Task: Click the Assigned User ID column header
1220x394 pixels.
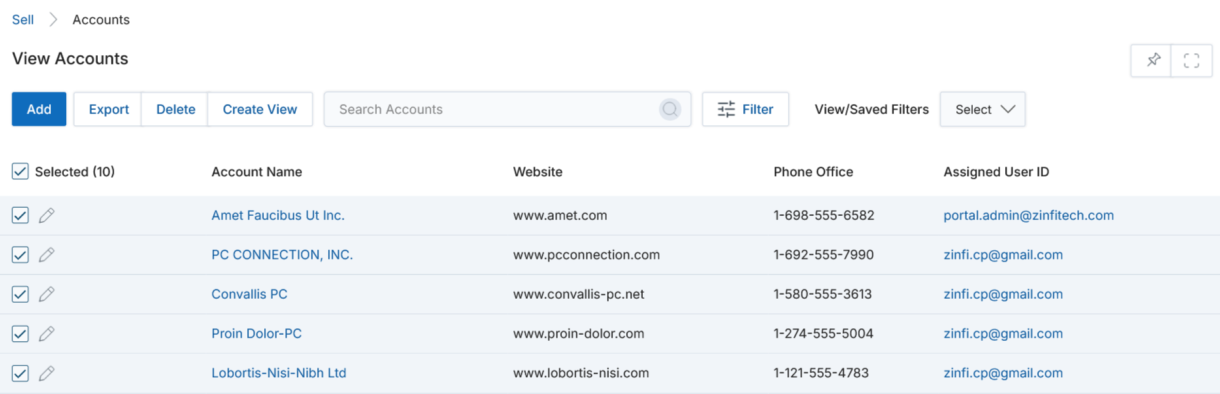Action: 996,172
